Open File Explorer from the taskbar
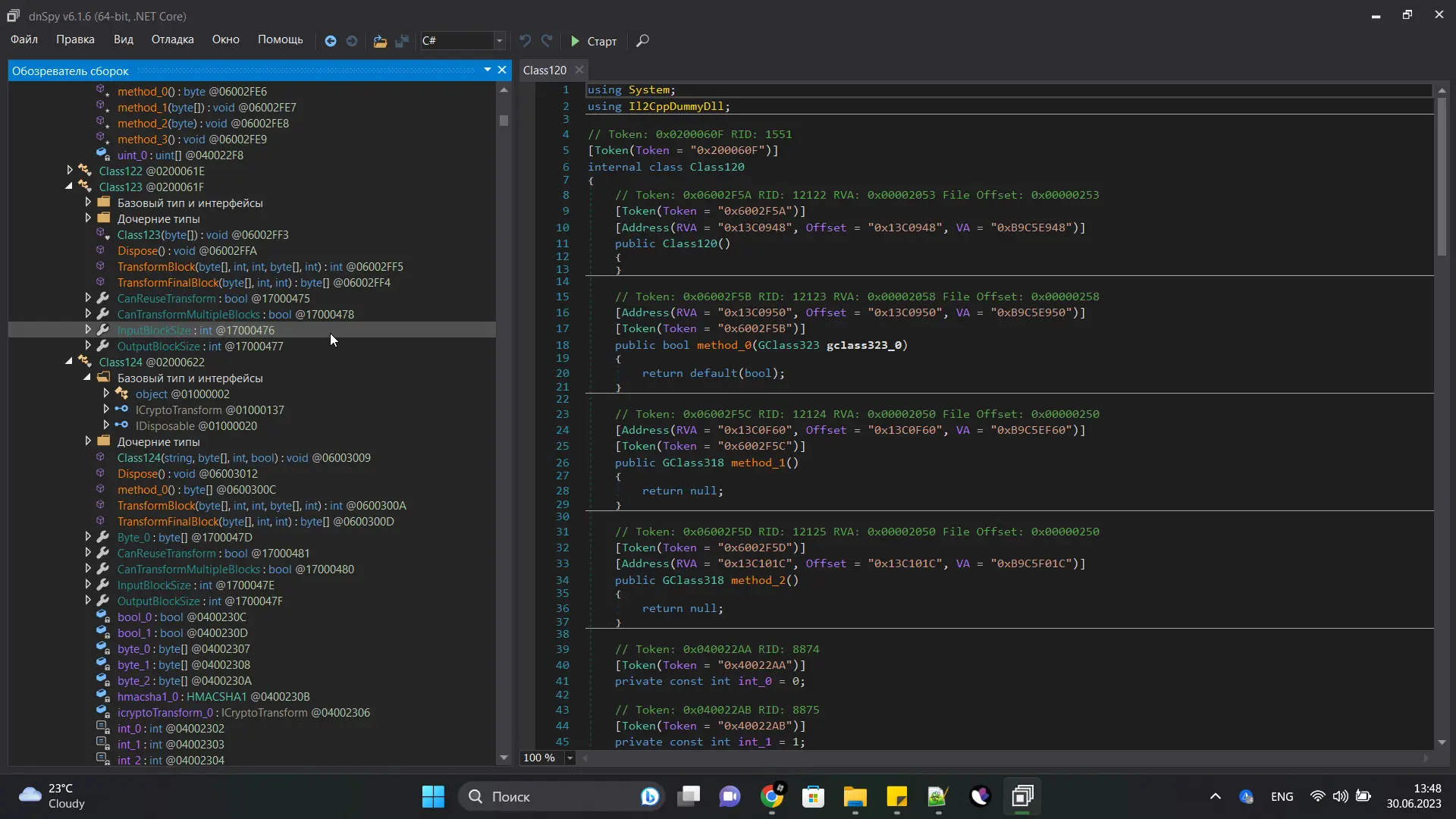 click(855, 796)
